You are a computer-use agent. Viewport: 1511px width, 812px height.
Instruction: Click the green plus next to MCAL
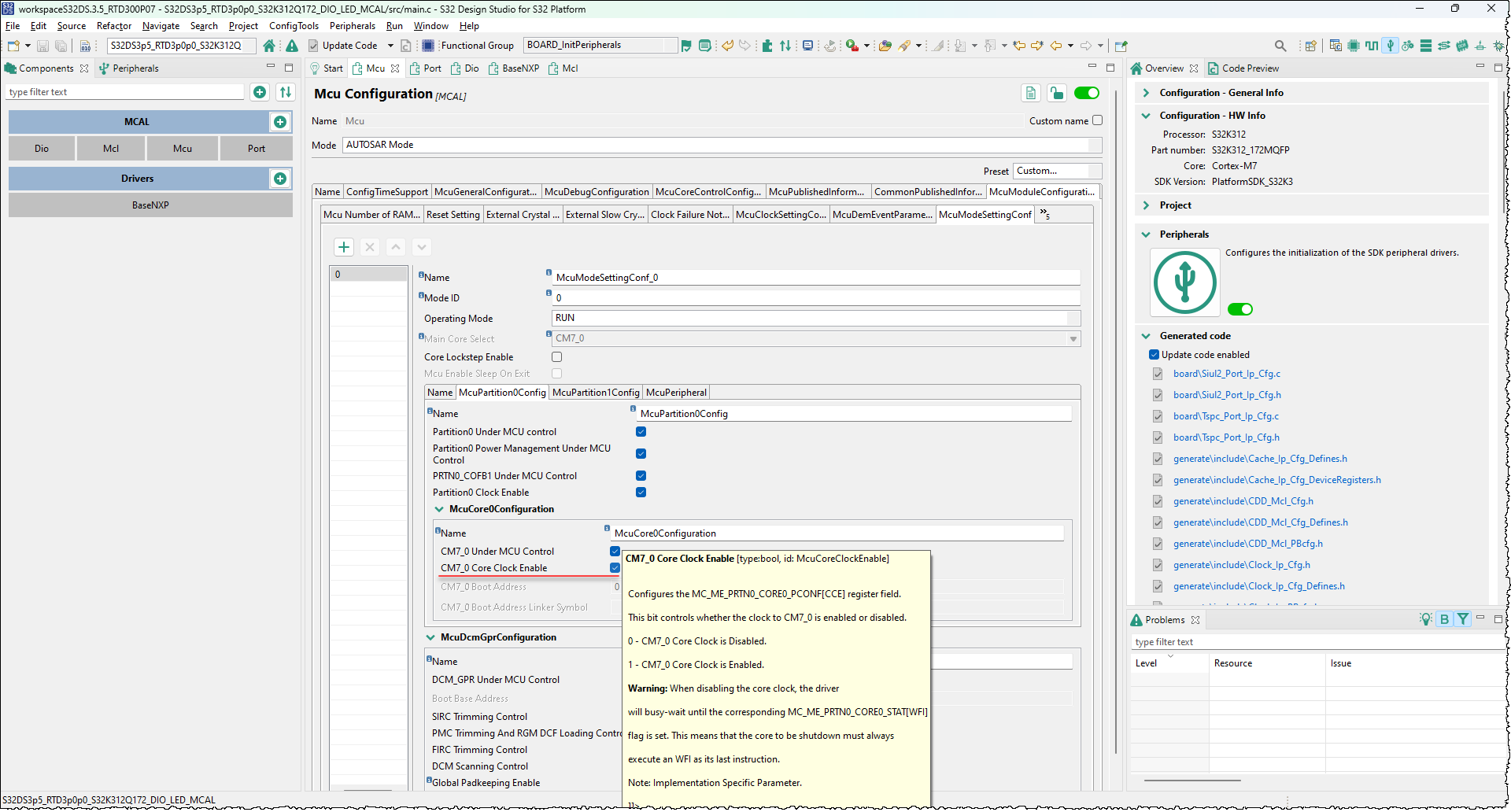pos(281,121)
